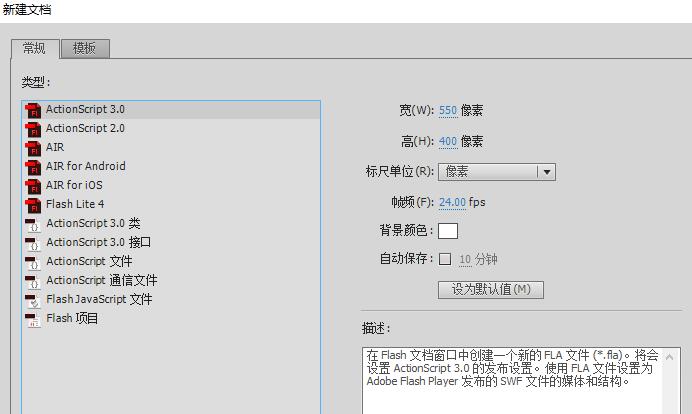The image size is (692, 414).
Task: Select the ActionScript 3.0 file icon
Action: point(33,110)
